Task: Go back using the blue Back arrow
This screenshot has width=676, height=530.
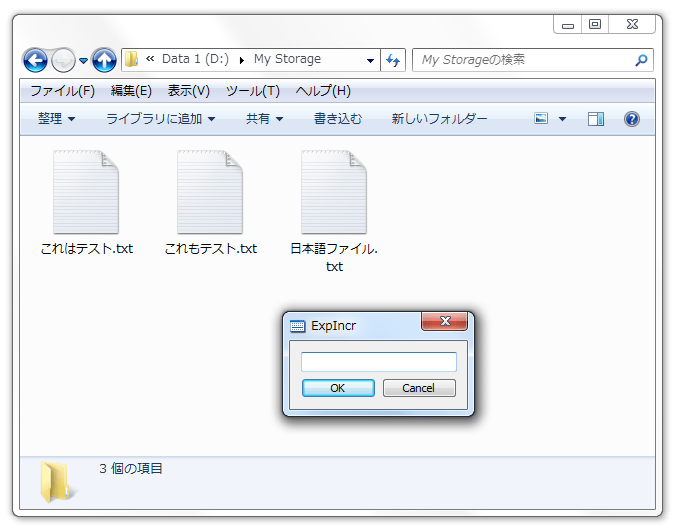Action: (35, 60)
